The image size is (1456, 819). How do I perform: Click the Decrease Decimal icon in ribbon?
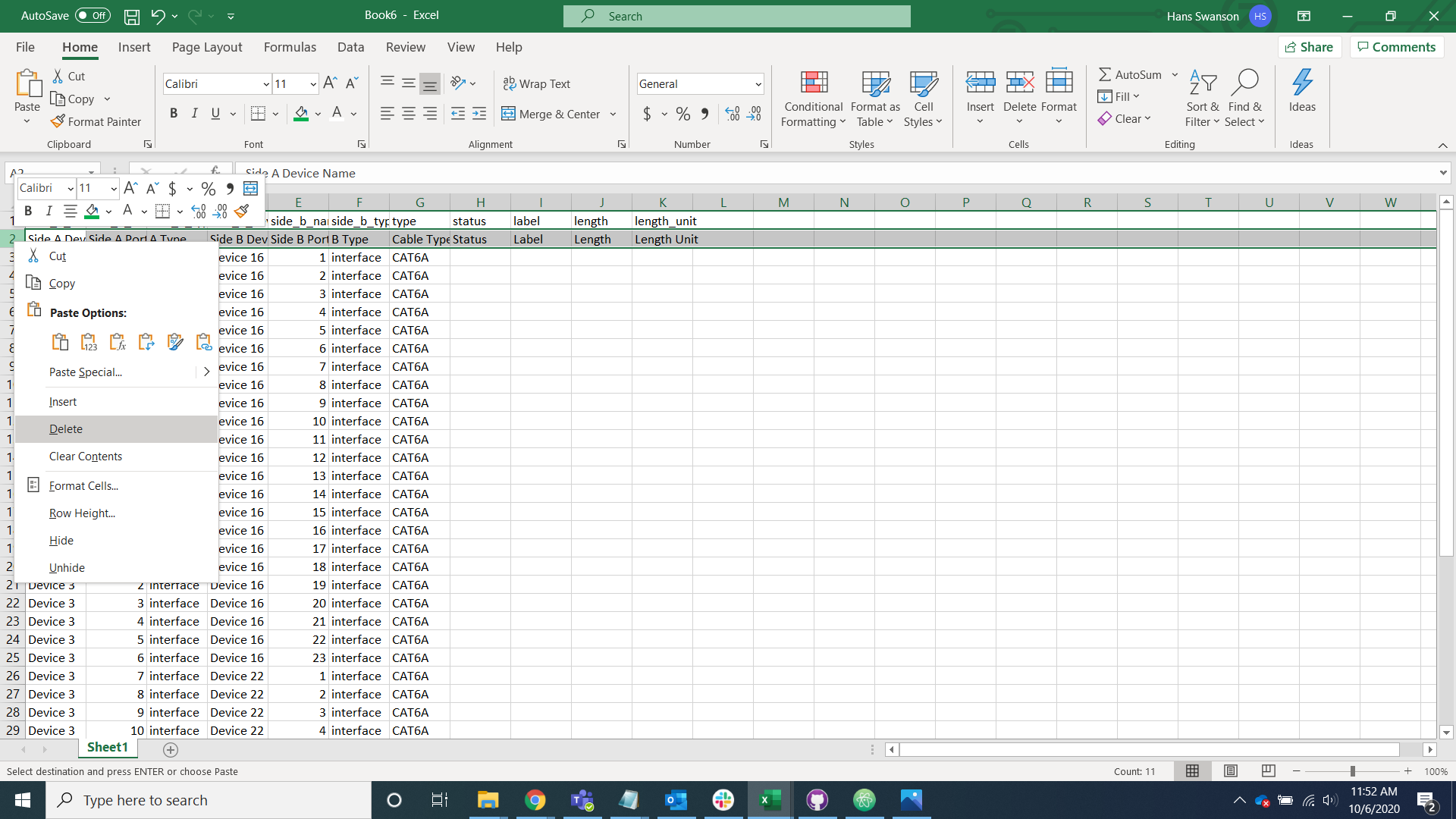pyautogui.click(x=754, y=114)
